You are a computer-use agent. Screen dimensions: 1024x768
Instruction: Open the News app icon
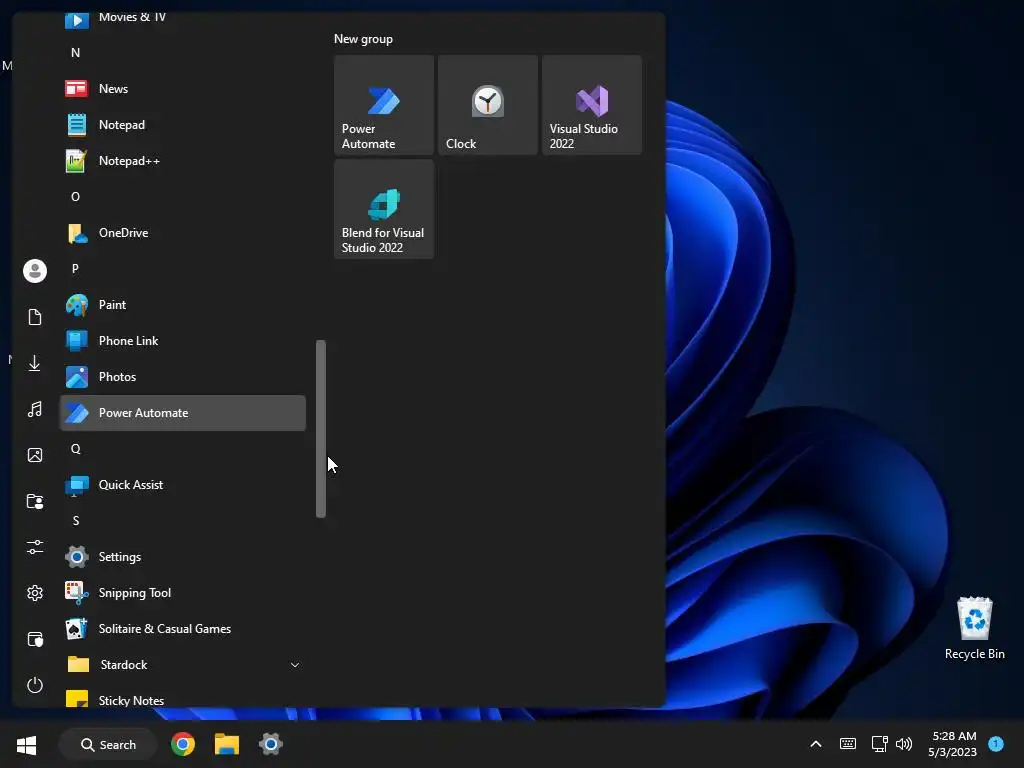tap(76, 88)
